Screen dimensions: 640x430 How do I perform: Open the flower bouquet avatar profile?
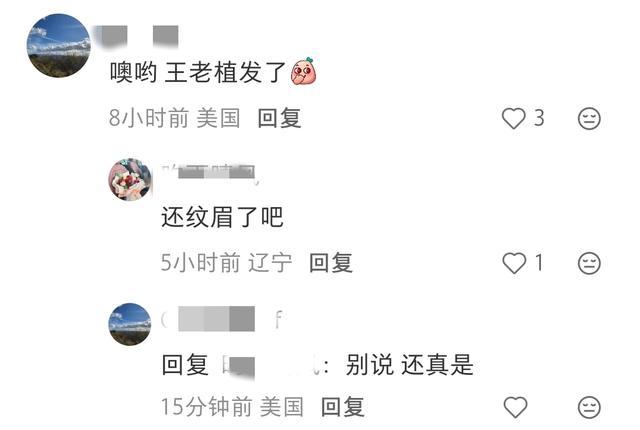pos(130,180)
